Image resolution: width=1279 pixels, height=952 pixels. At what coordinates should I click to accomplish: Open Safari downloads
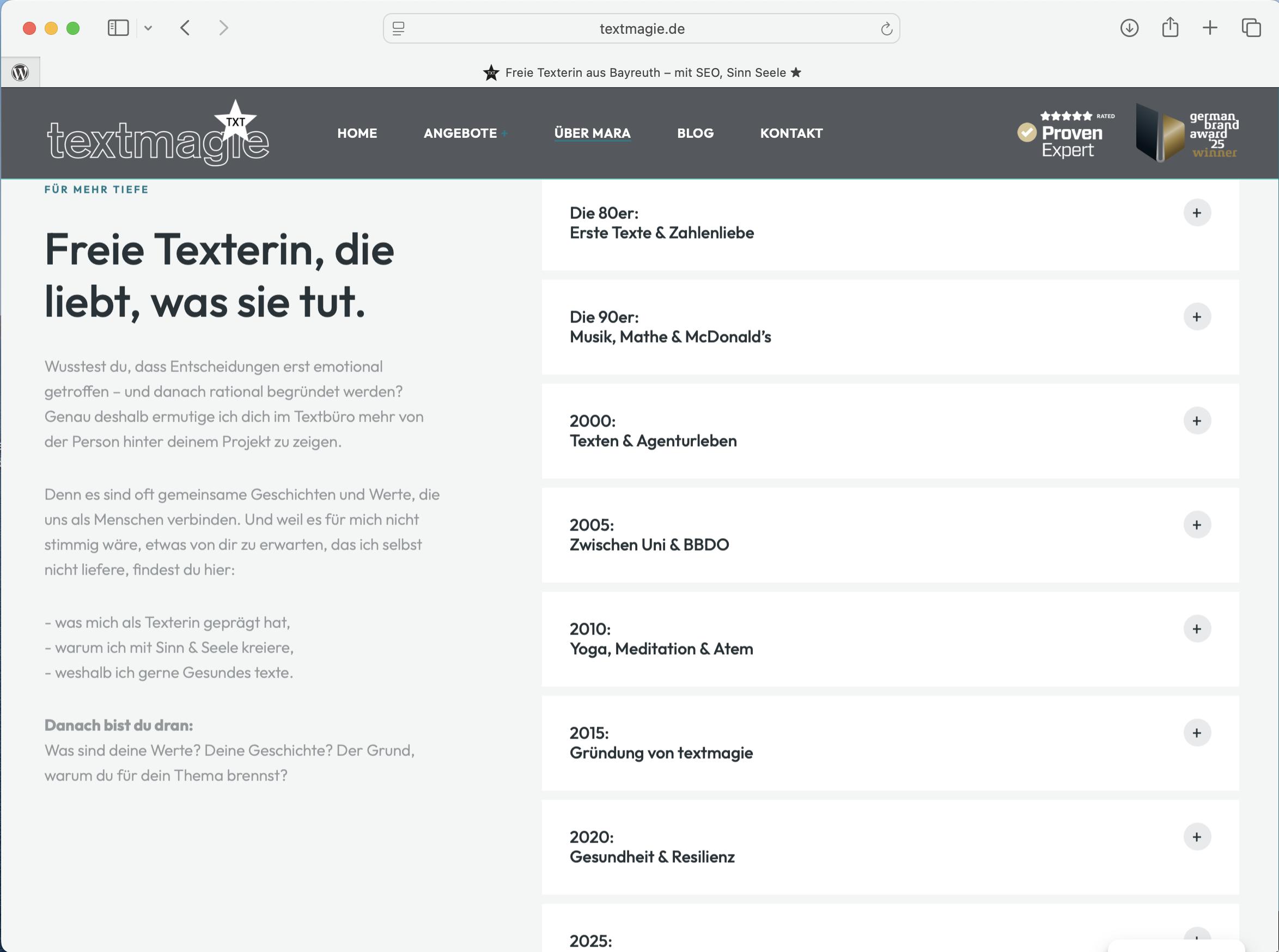point(1129,28)
